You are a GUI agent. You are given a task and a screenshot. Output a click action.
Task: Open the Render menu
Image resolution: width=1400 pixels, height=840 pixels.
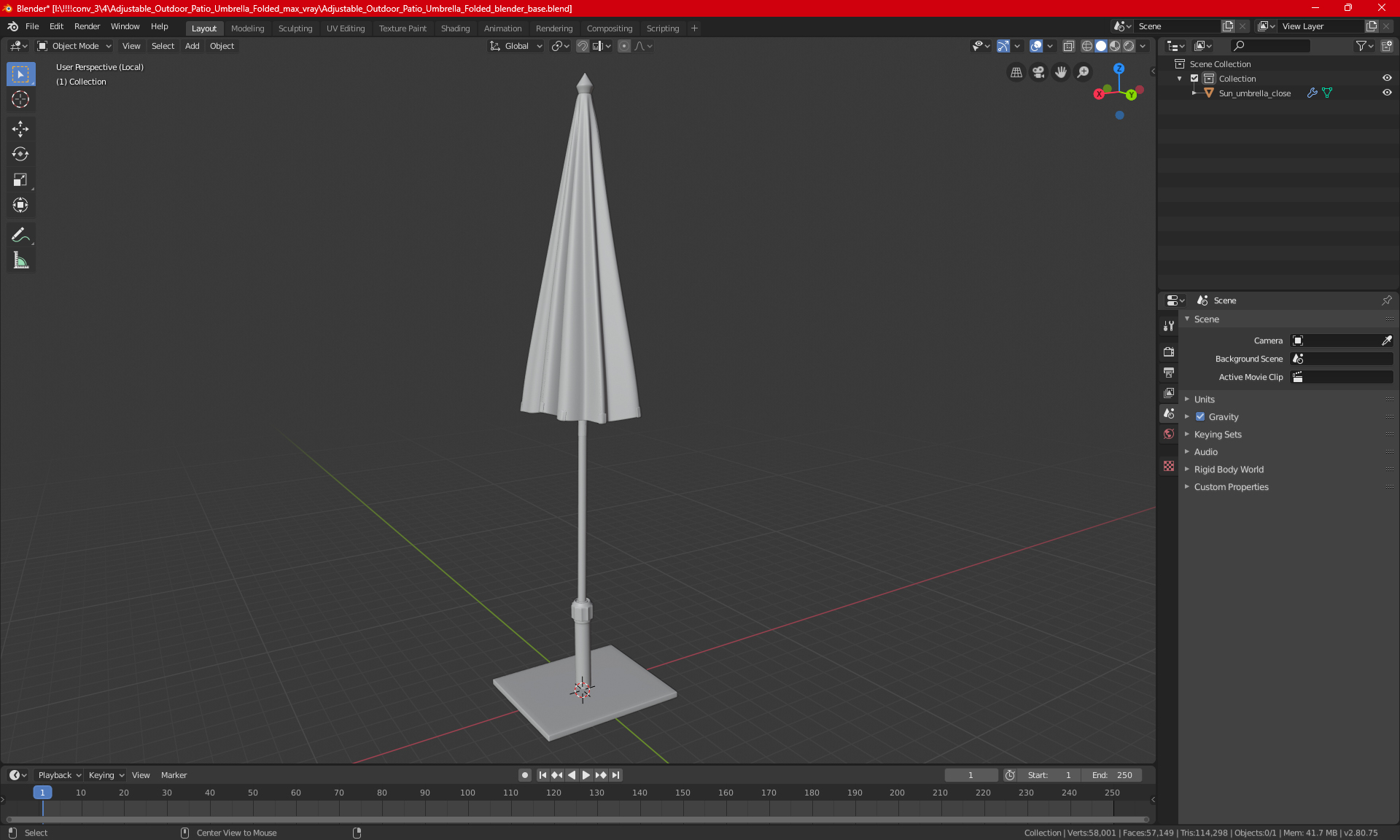pos(87,26)
